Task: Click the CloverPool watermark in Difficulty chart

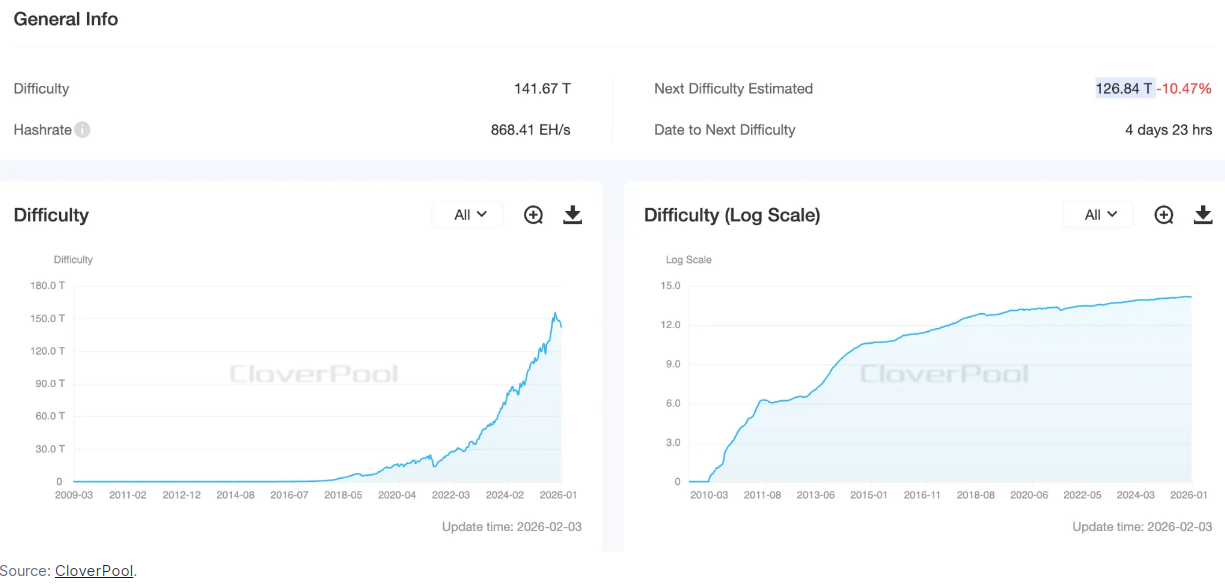Action: [314, 374]
